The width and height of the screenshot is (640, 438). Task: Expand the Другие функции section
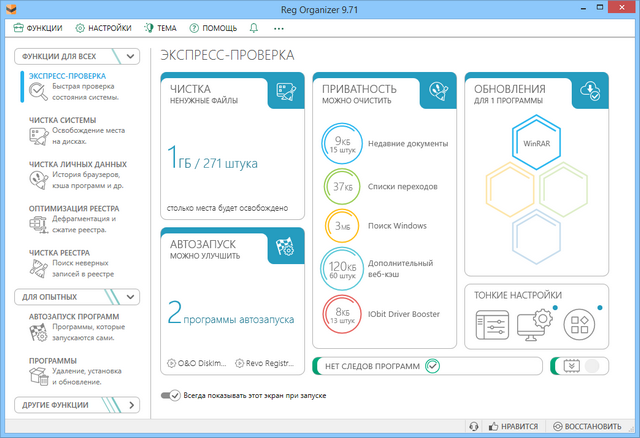coord(132,405)
